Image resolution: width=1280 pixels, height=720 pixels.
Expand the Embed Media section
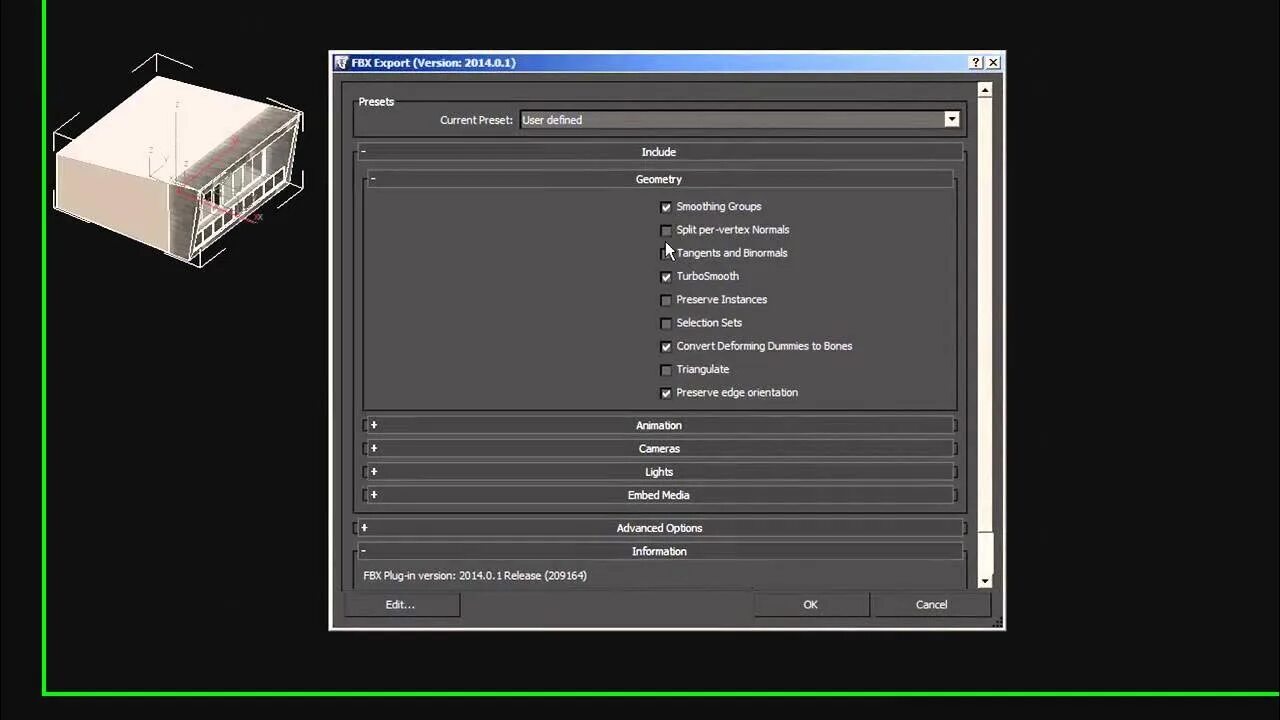pos(659,495)
